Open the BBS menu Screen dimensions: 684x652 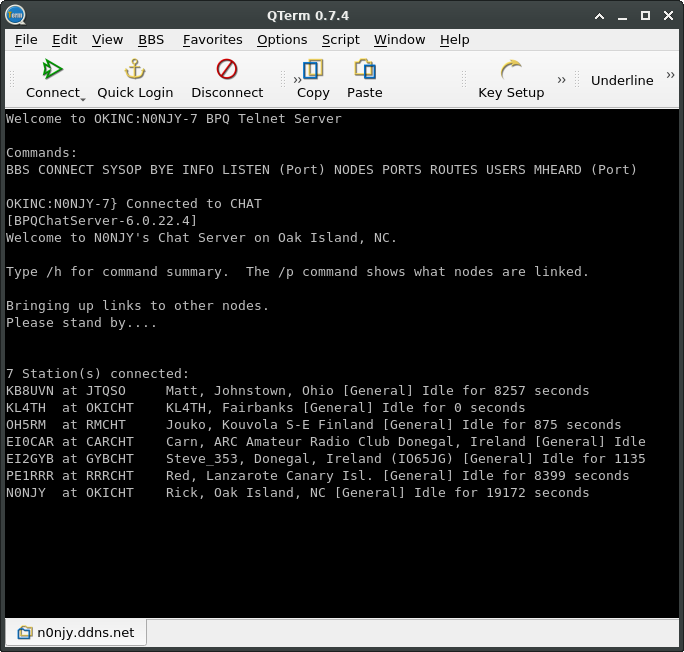point(151,39)
